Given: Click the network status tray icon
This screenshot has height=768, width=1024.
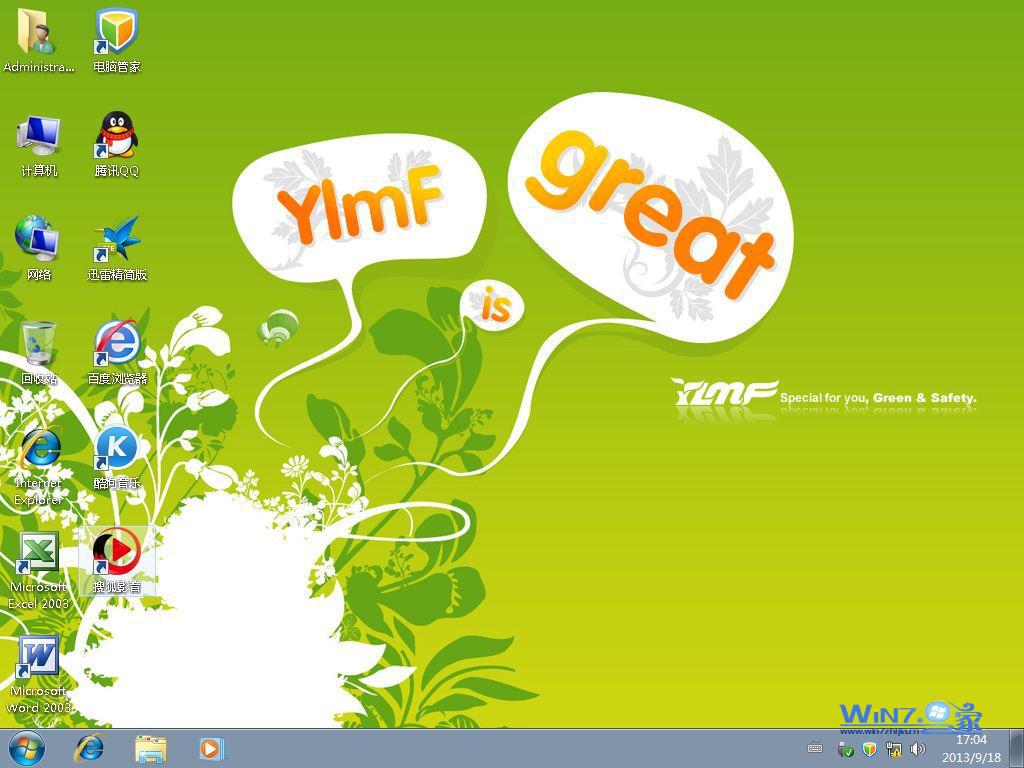Looking at the screenshot, I should [x=892, y=749].
